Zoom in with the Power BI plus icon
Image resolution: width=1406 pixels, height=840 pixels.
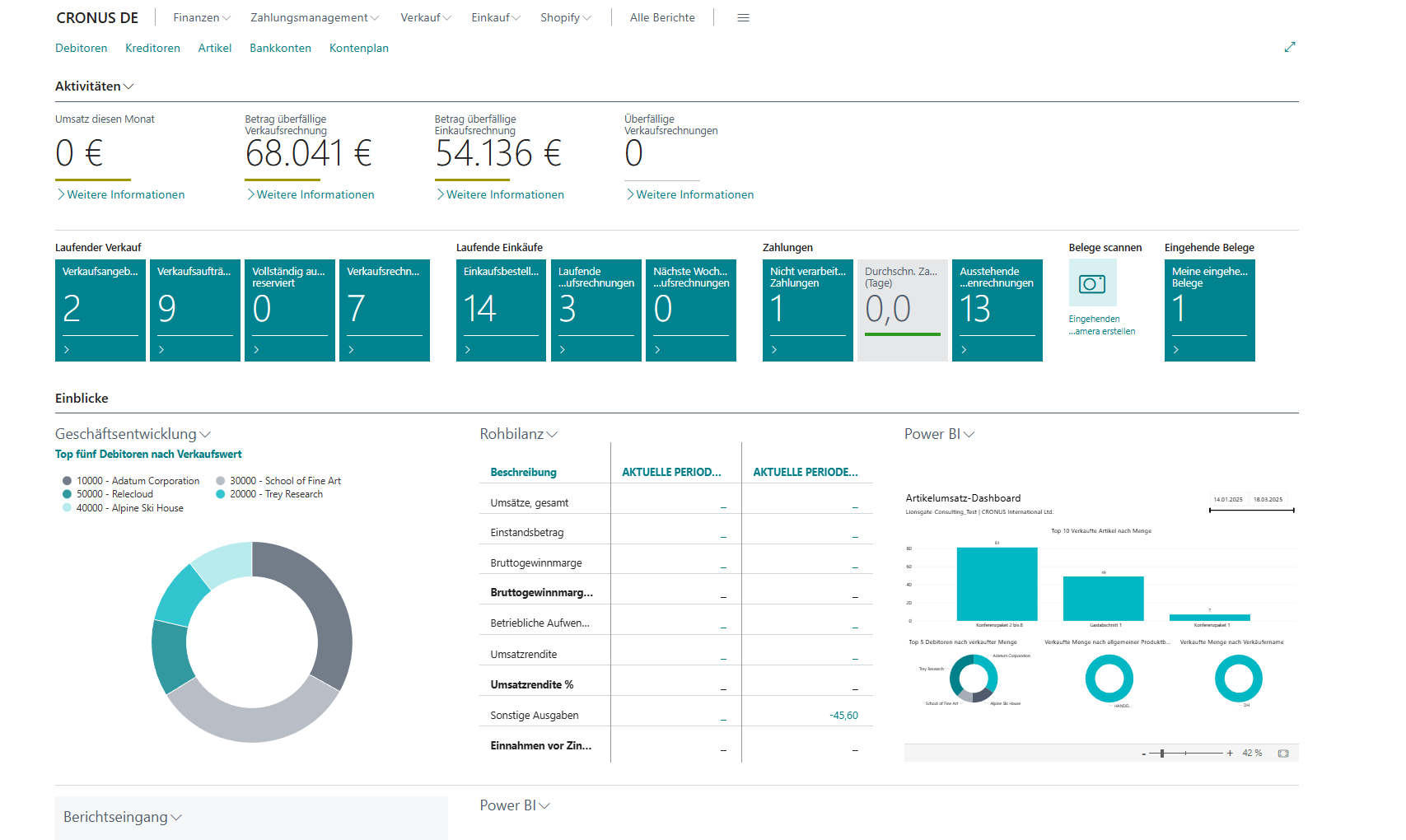point(1230,754)
